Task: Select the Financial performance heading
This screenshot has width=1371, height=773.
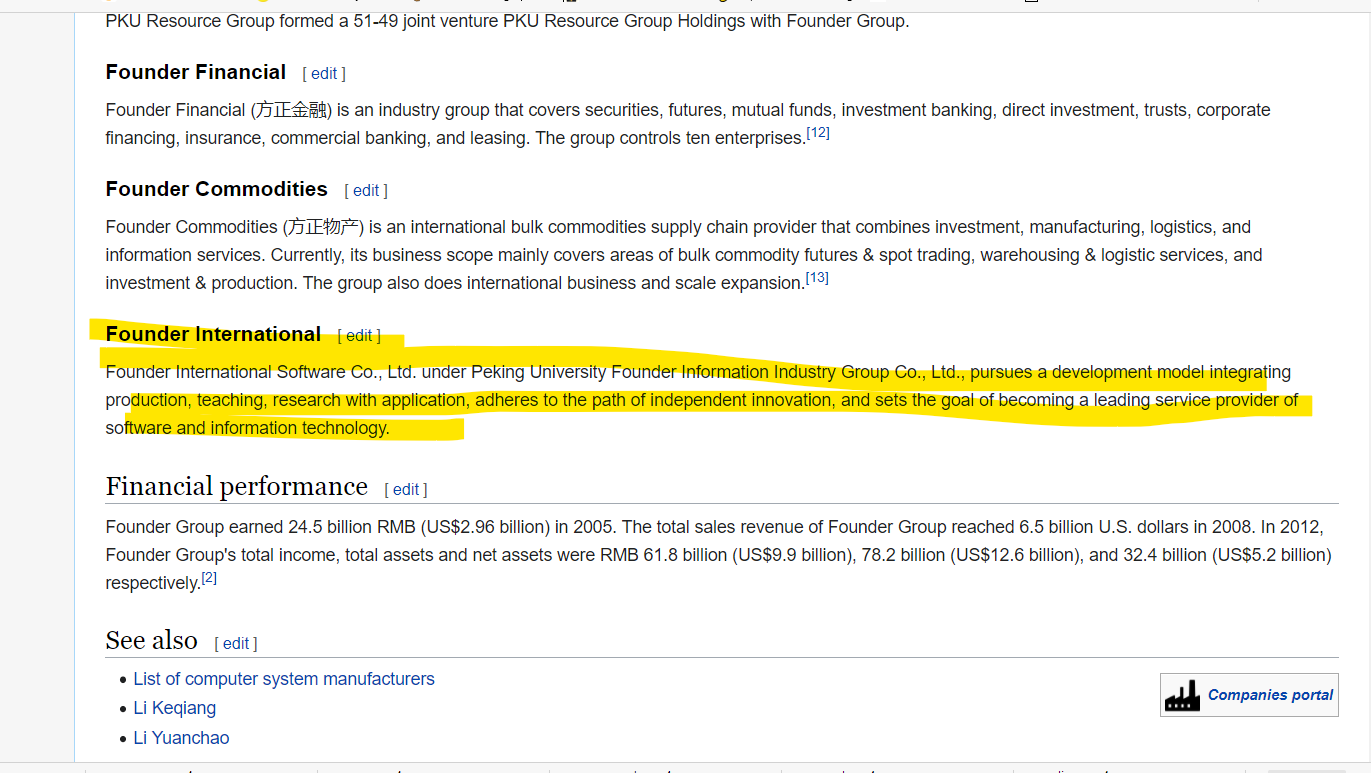Action: coord(237,487)
